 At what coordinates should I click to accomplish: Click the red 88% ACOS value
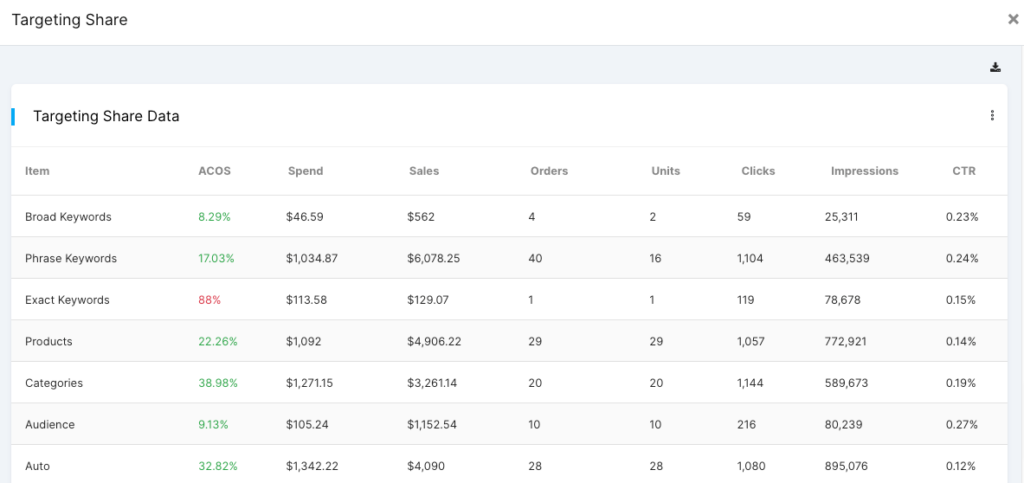click(210, 300)
